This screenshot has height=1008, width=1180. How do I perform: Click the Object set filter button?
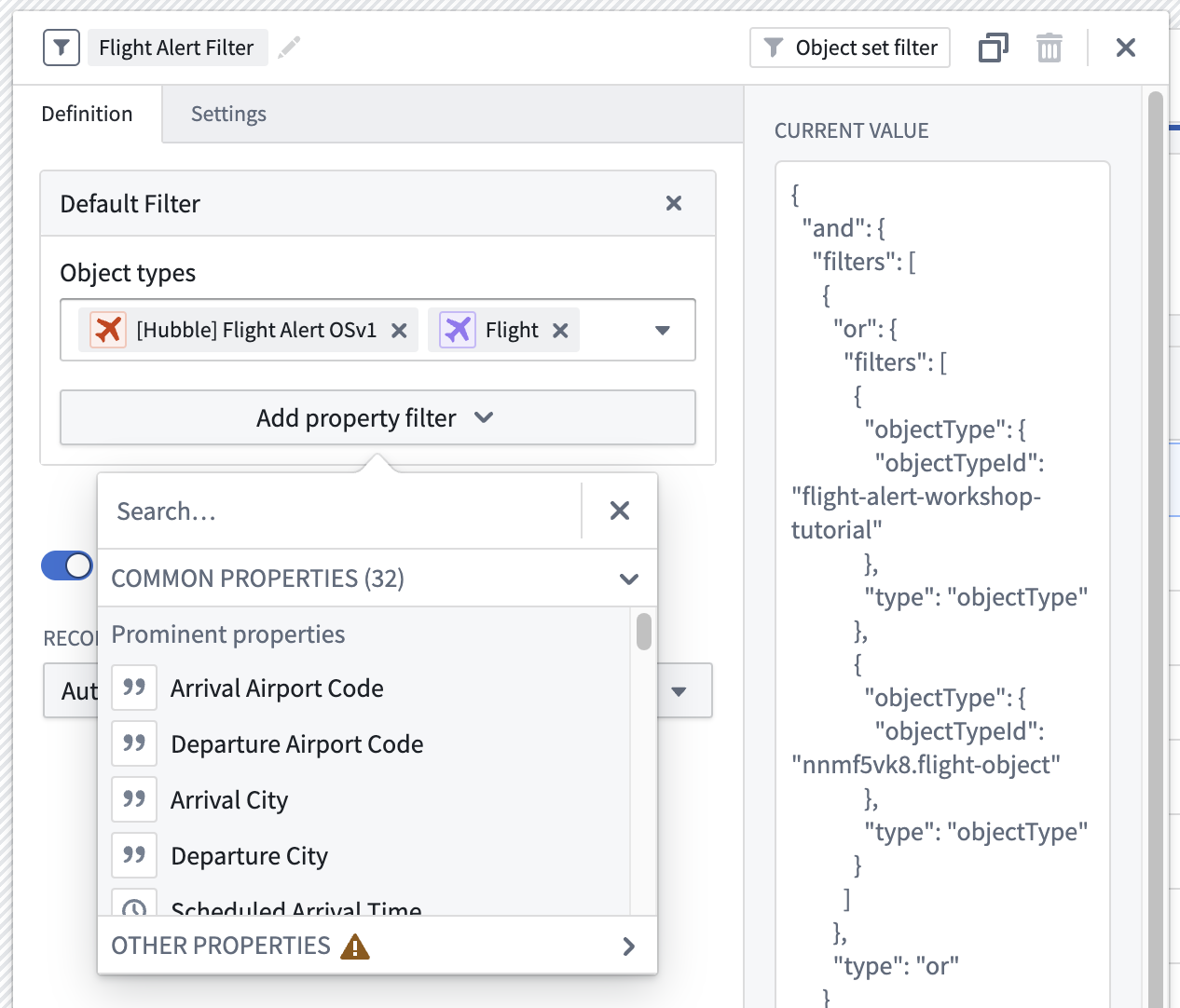coord(848,48)
